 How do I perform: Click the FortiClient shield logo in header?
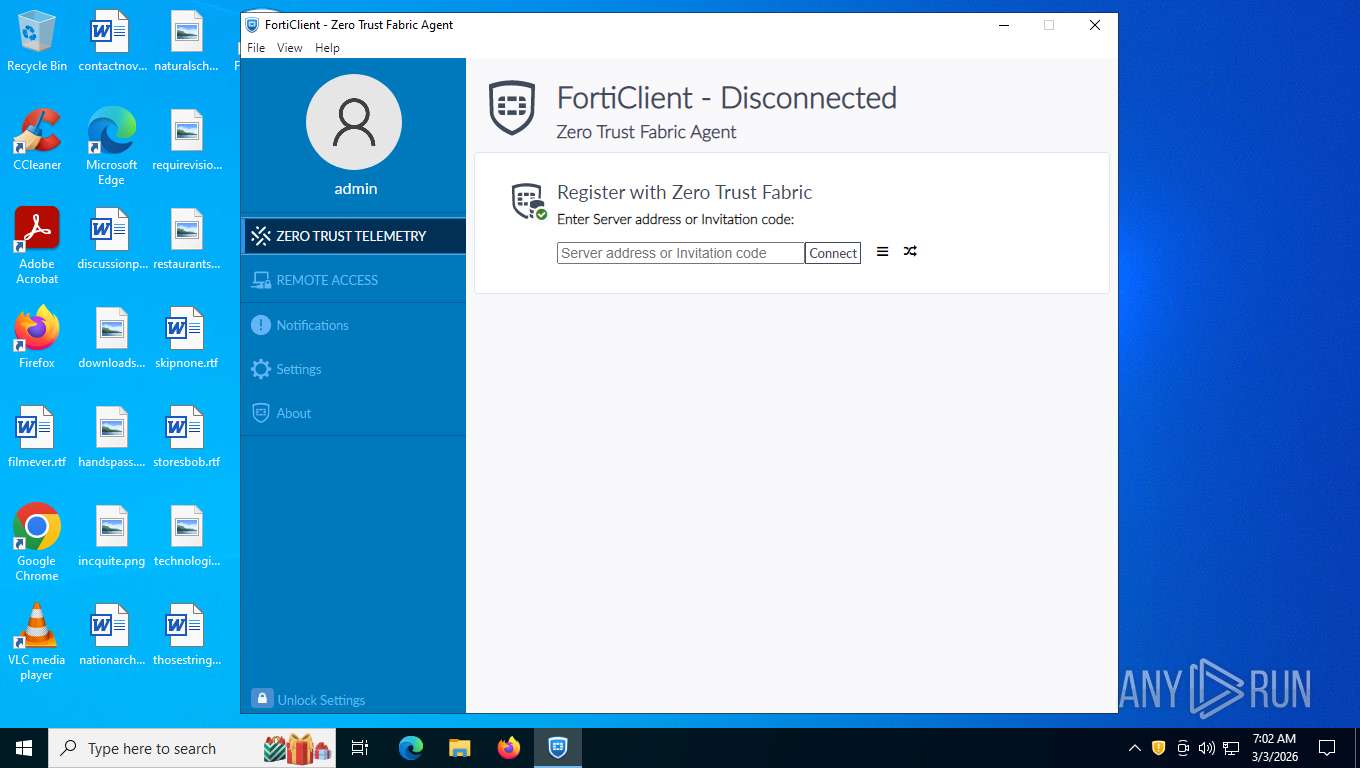pyautogui.click(x=512, y=108)
